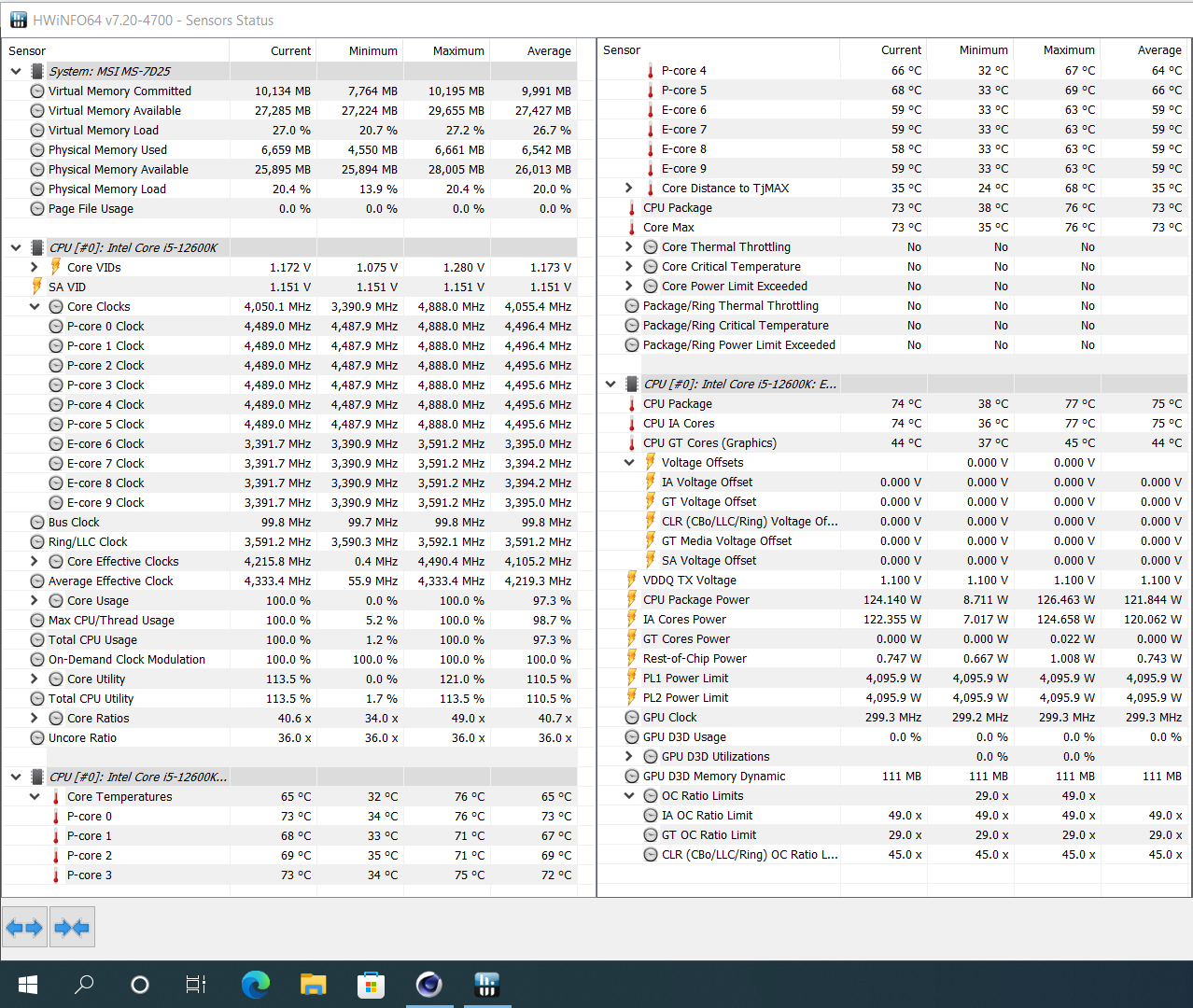Expand the Core Utility row
This screenshot has height=1008, width=1193.
(x=35, y=679)
